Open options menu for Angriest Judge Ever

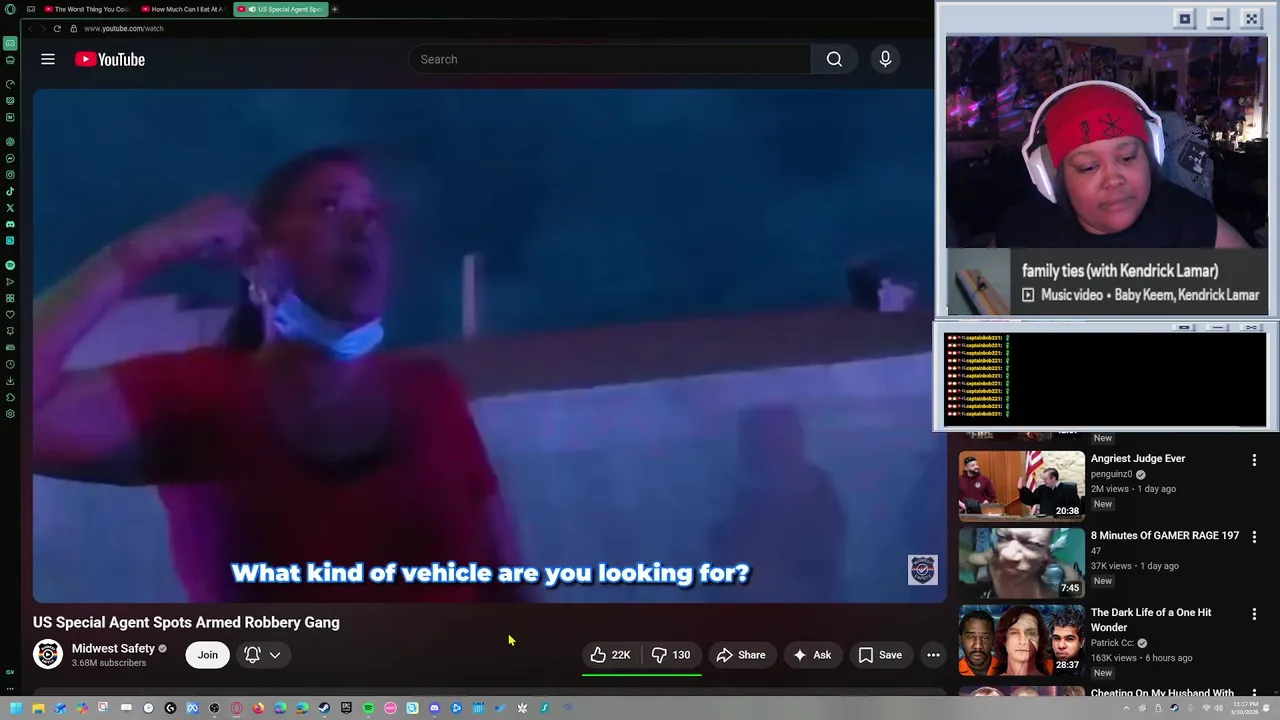[x=1254, y=460]
